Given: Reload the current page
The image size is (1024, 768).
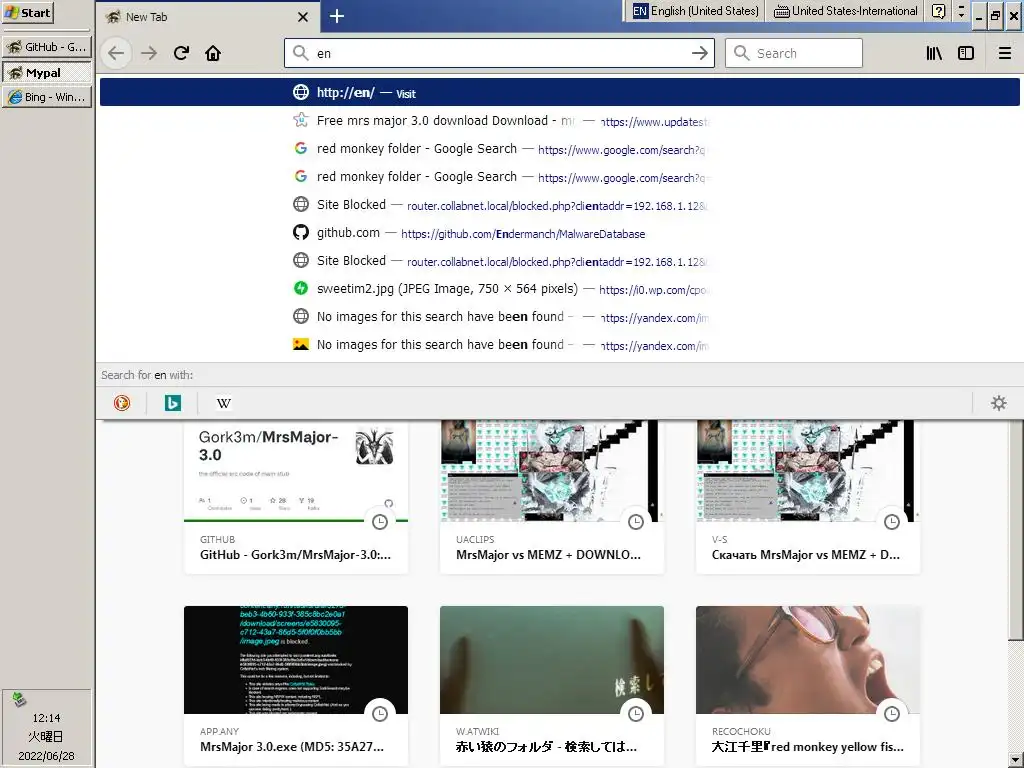Looking at the screenshot, I should click(182, 53).
